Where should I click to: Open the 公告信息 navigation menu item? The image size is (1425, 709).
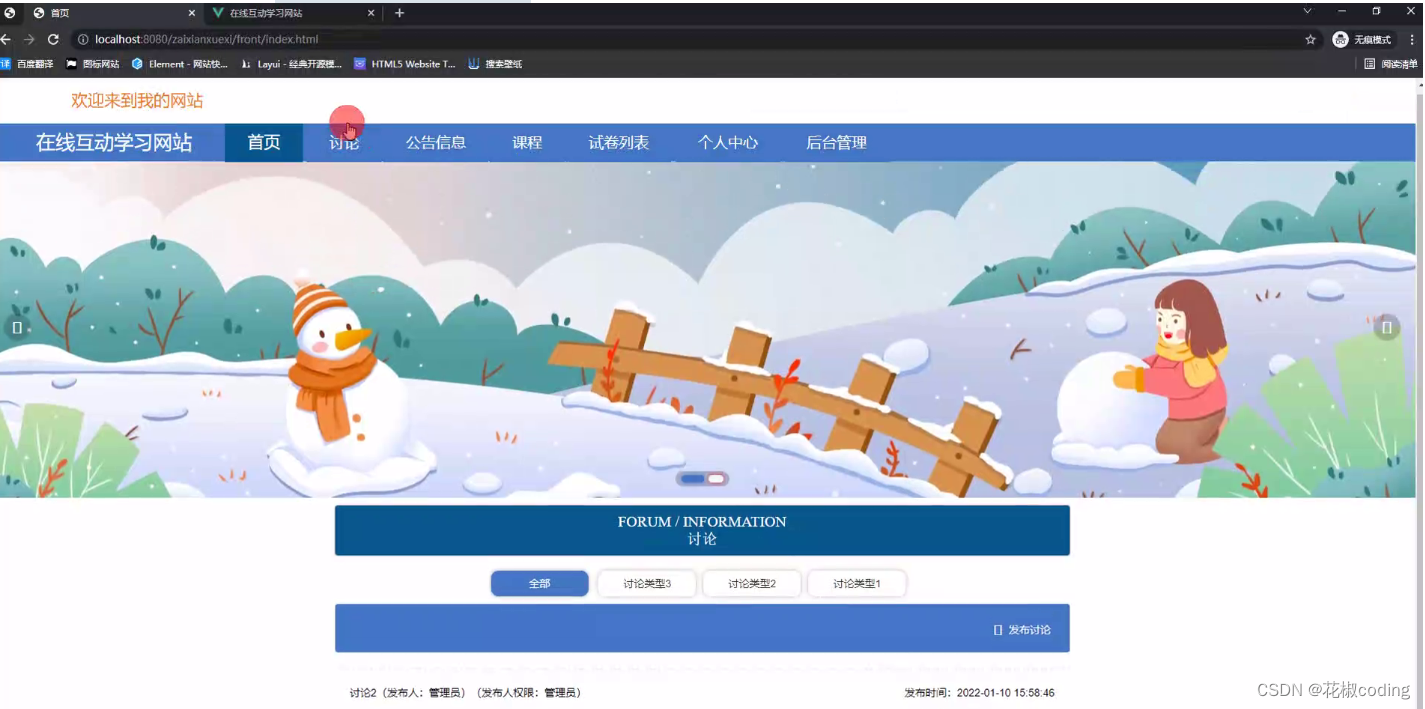[x=435, y=142]
